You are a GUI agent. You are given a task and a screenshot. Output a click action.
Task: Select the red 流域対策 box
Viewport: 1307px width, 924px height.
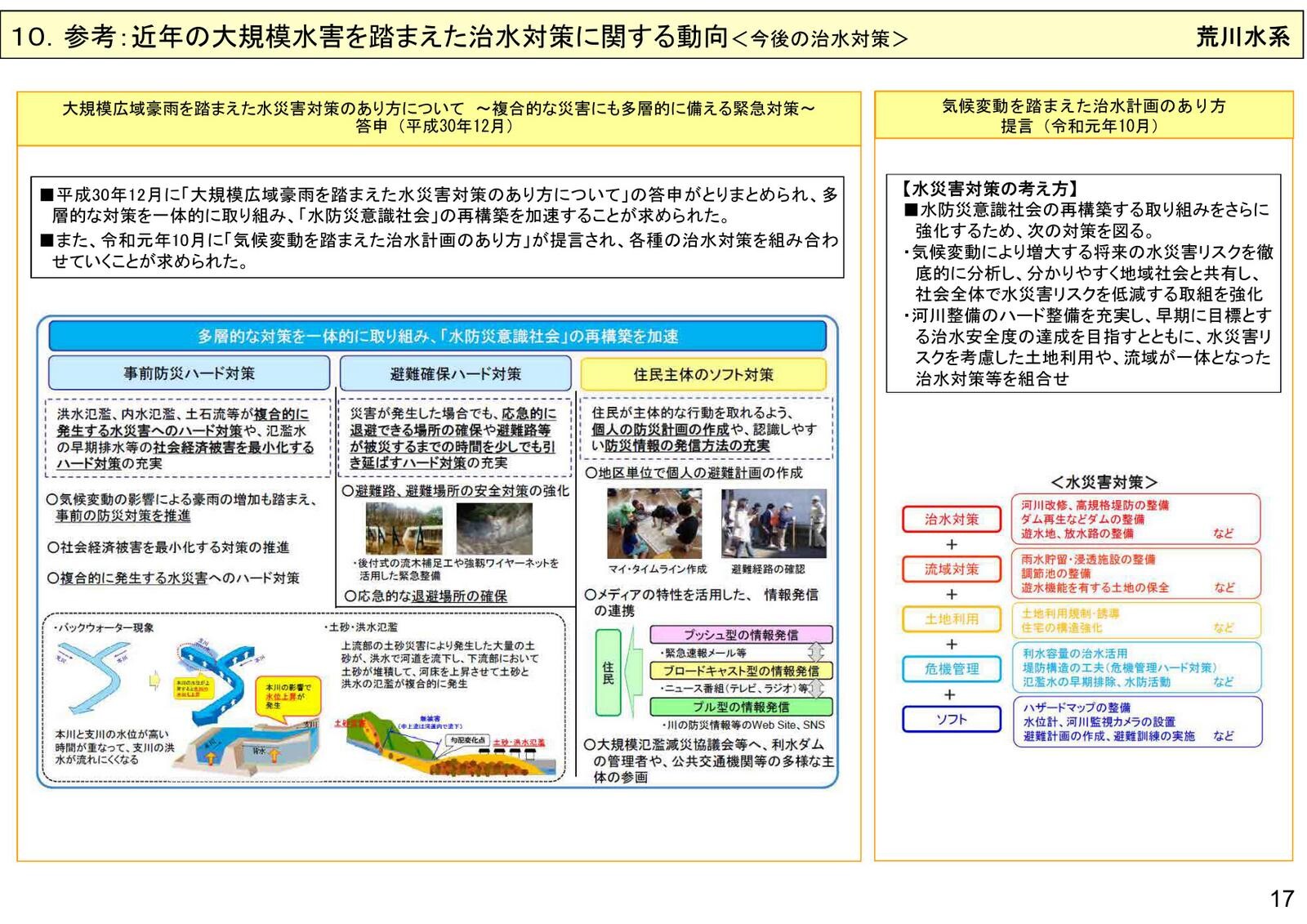951,569
